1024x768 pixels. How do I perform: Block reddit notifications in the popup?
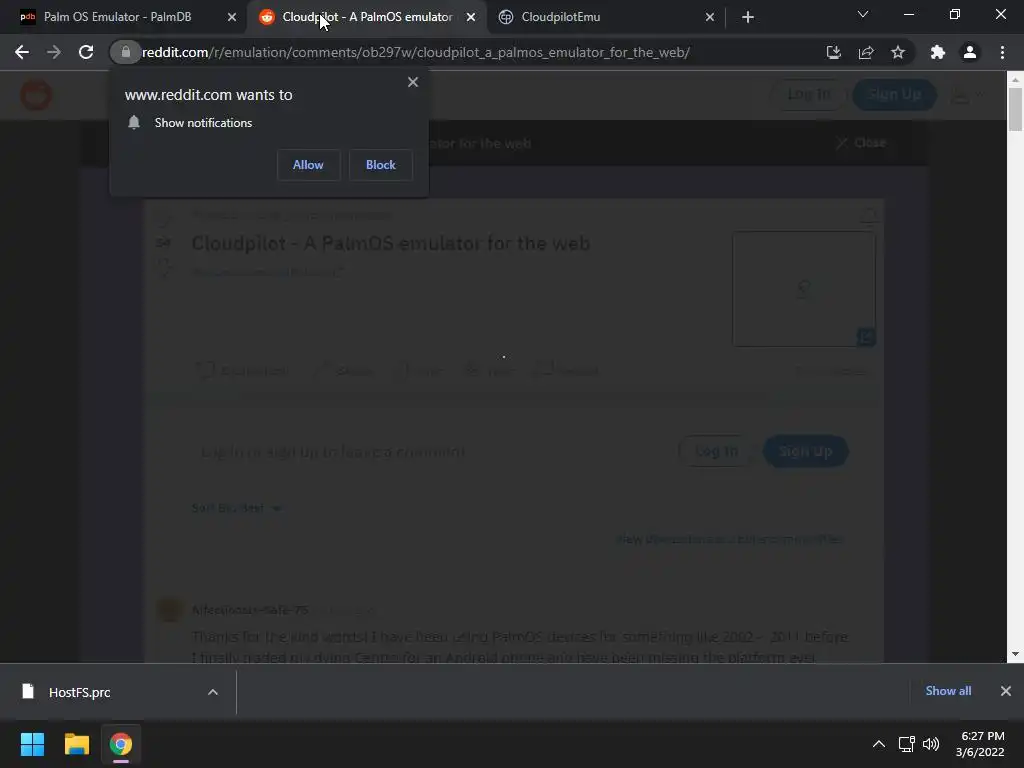click(x=381, y=165)
